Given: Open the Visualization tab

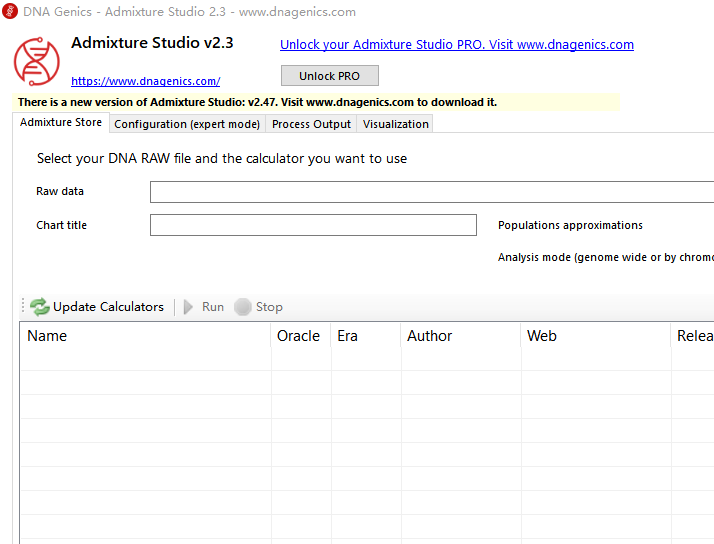Looking at the screenshot, I should [x=396, y=124].
